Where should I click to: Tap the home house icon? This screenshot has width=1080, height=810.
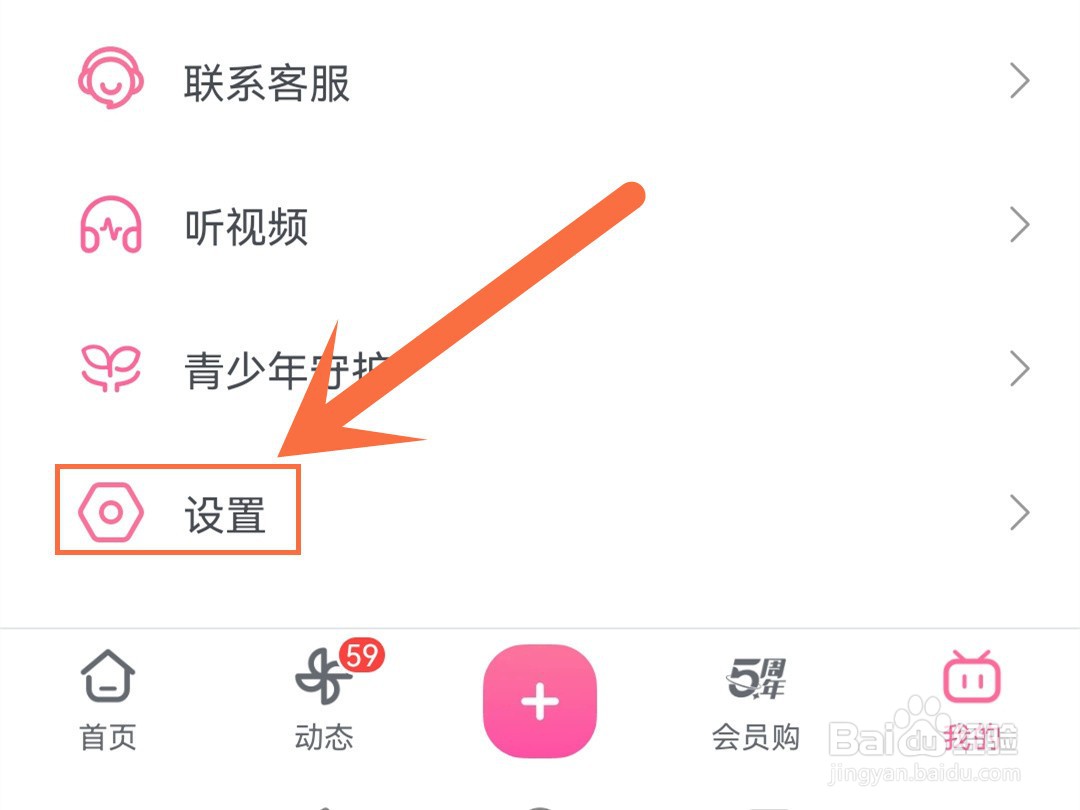(108, 675)
